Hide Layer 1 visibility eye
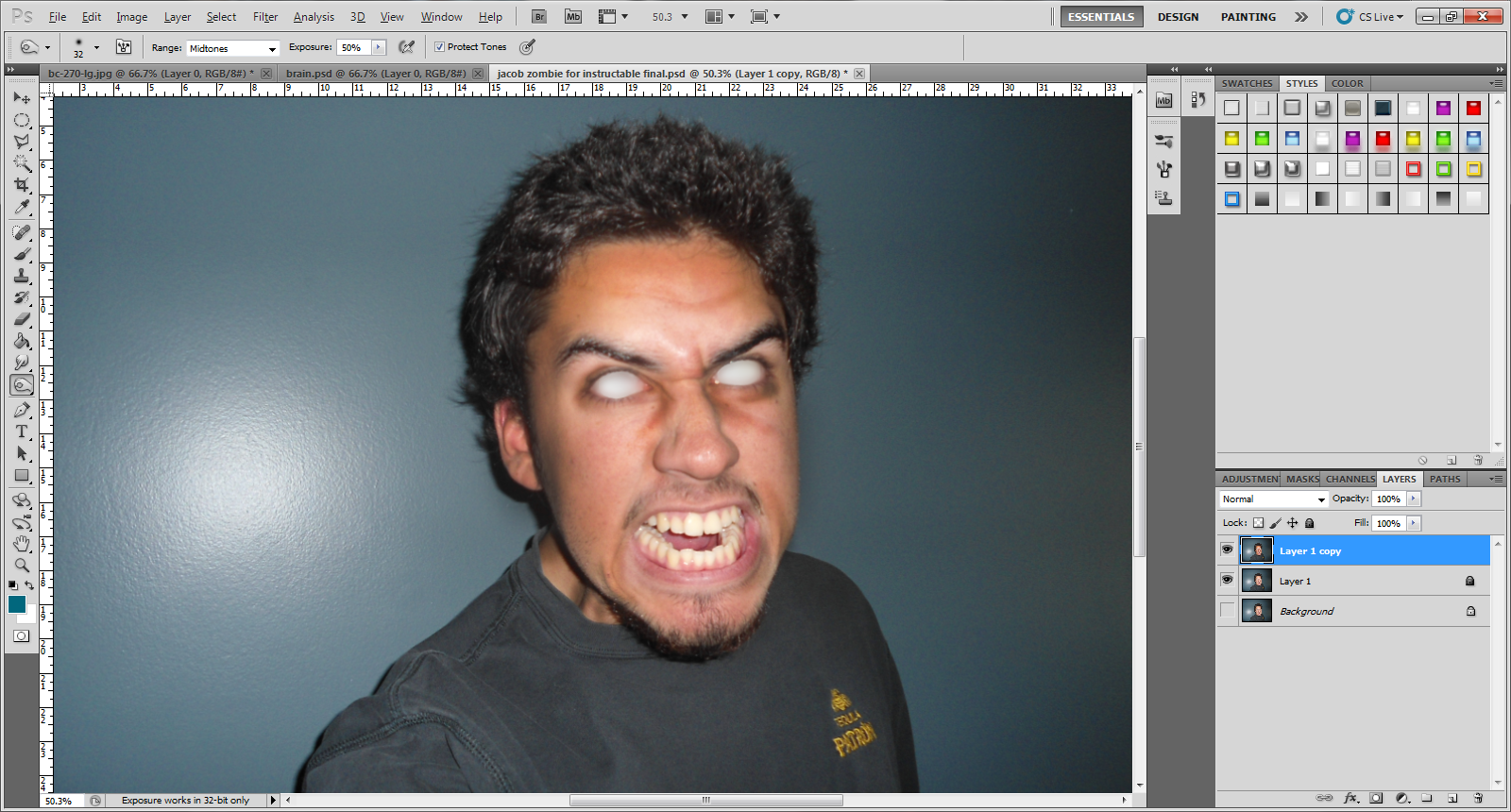This screenshot has width=1511, height=812. tap(1227, 580)
